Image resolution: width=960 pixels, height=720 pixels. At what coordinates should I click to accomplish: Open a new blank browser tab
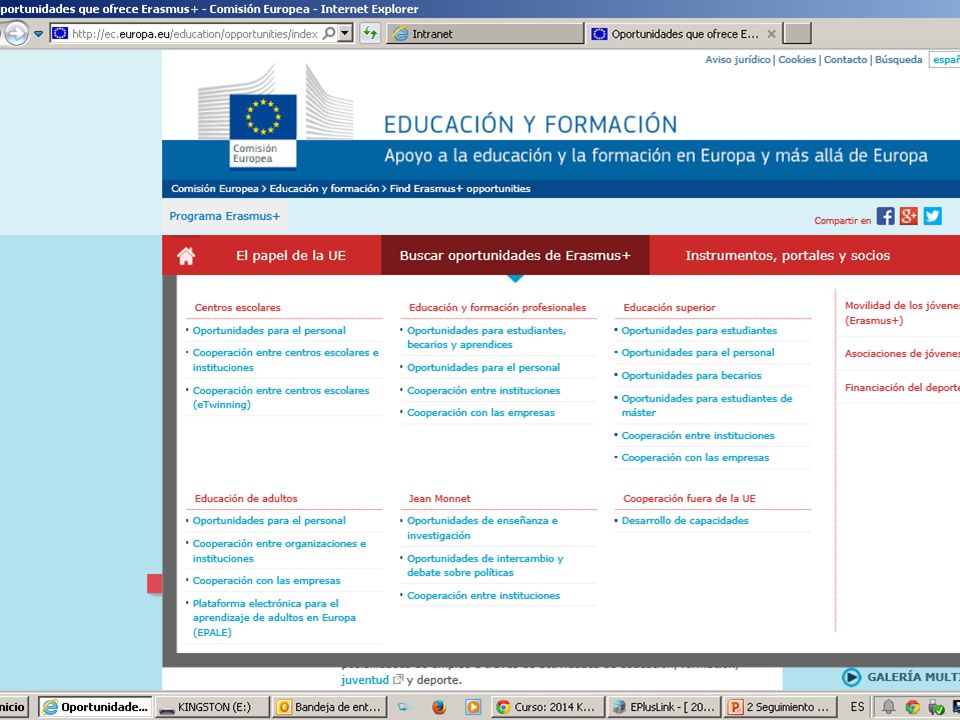pyautogui.click(x=798, y=34)
